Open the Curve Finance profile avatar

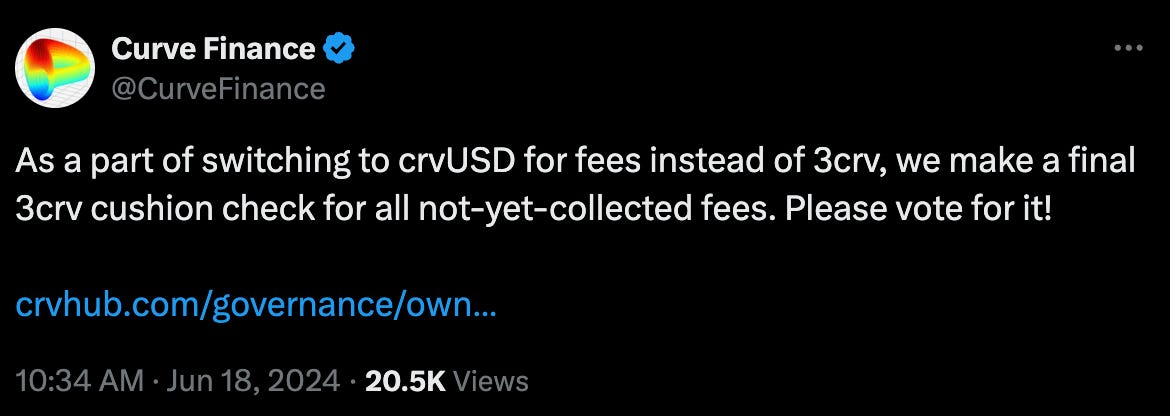(x=54, y=69)
